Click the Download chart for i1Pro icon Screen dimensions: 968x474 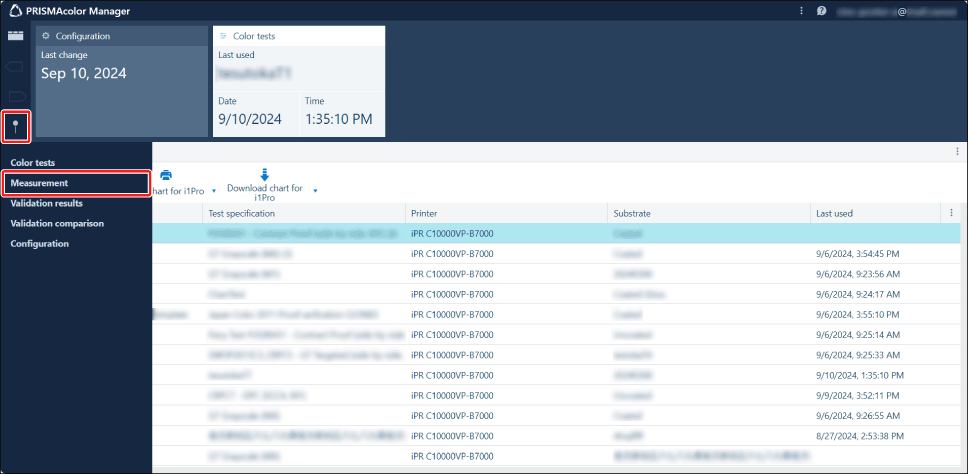point(264,174)
